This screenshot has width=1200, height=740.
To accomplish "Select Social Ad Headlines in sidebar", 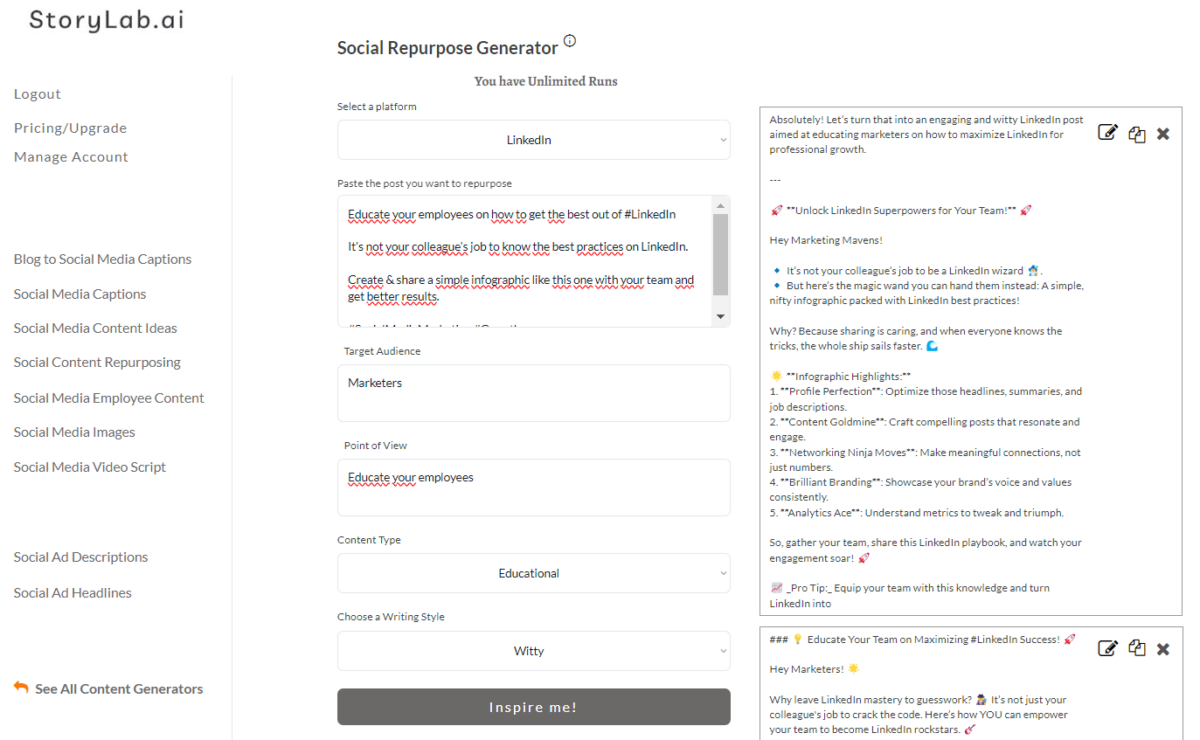I will pos(73,593).
